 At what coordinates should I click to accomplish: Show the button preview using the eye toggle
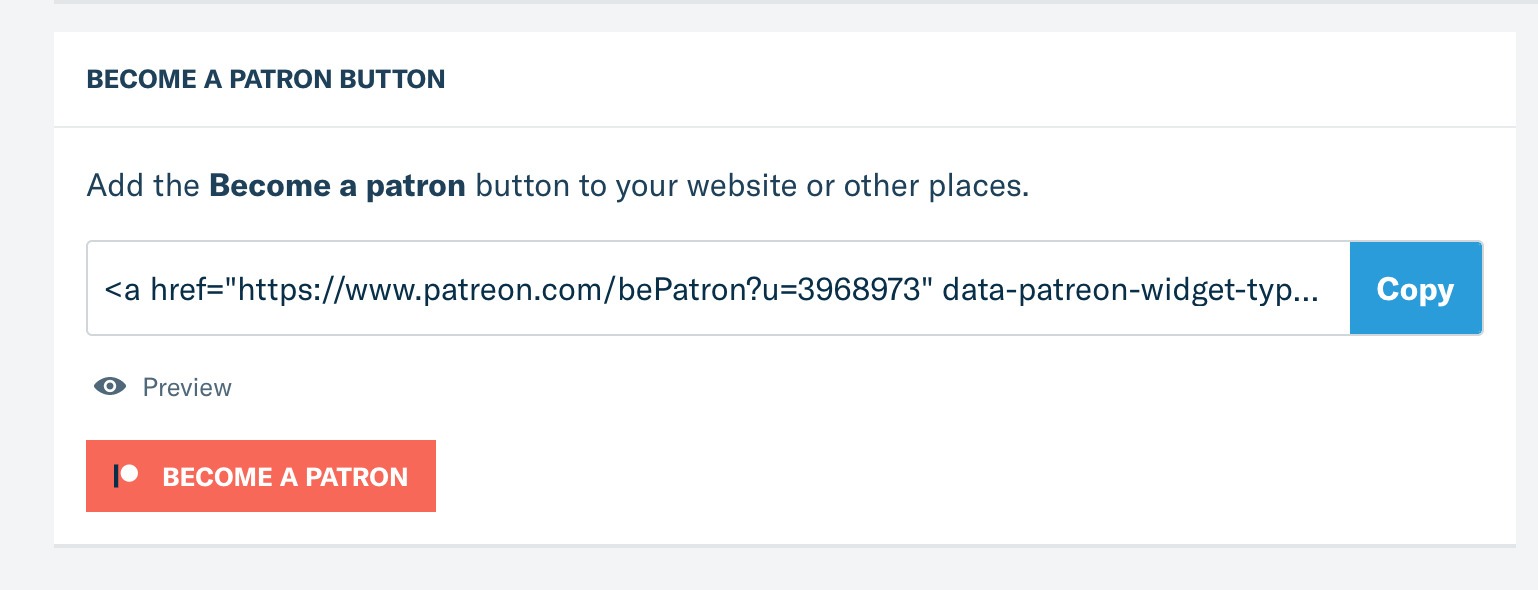[109, 386]
